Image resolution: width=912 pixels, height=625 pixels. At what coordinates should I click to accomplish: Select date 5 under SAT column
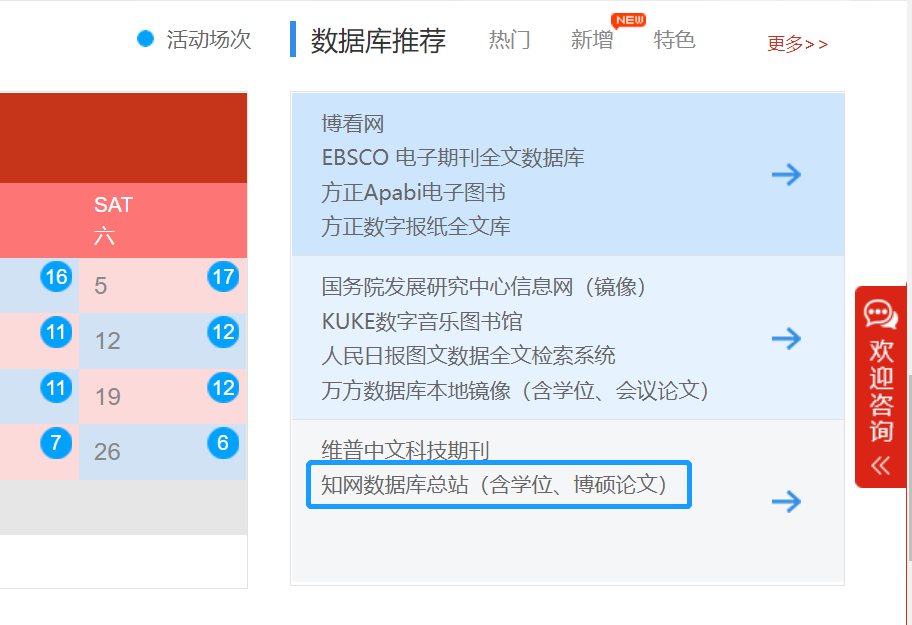click(101, 285)
